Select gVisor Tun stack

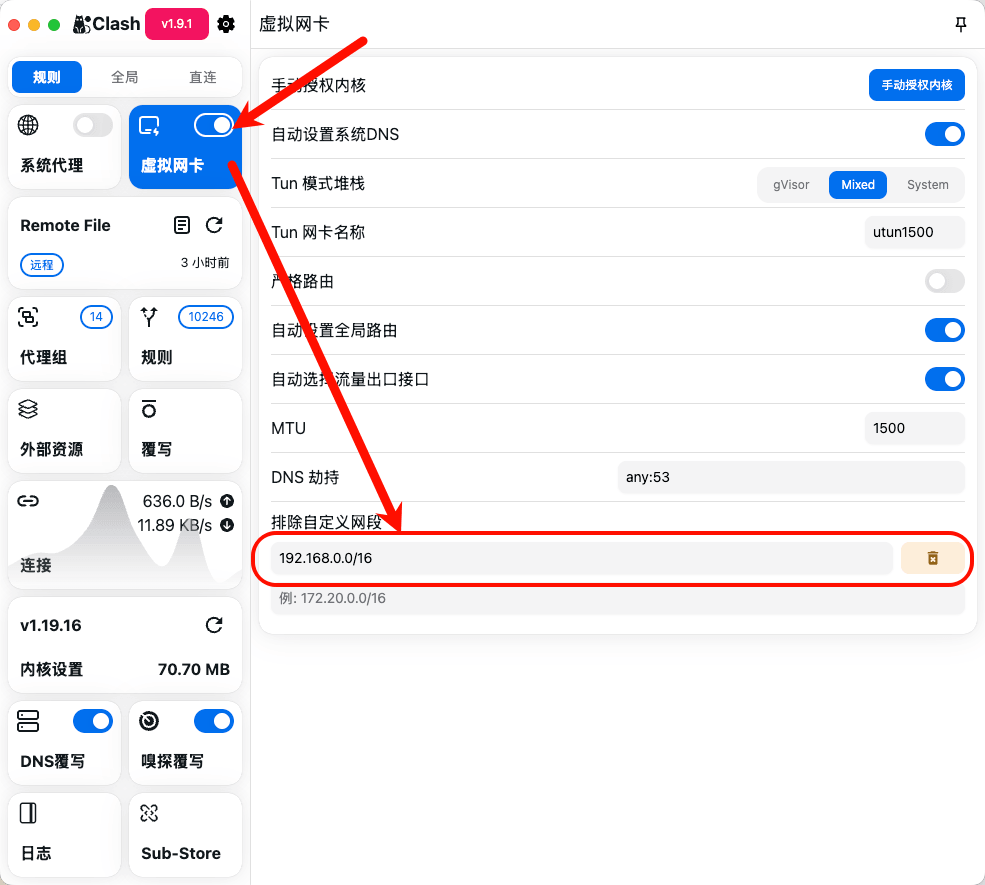791,185
